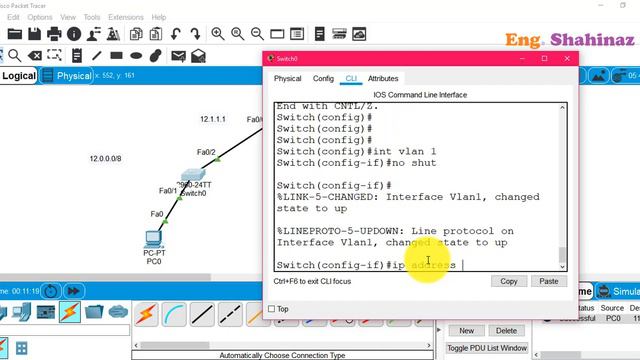
Task: Pick the copper straight-through cable
Action: [x=202, y=315]
